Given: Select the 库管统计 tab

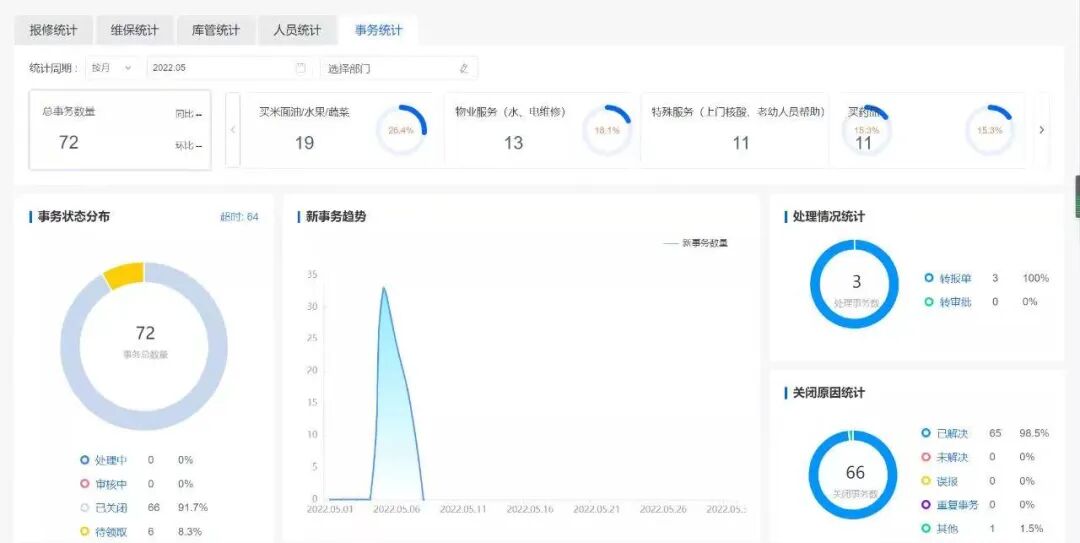Looking at the screenshot, I should (x=216, y=30).
